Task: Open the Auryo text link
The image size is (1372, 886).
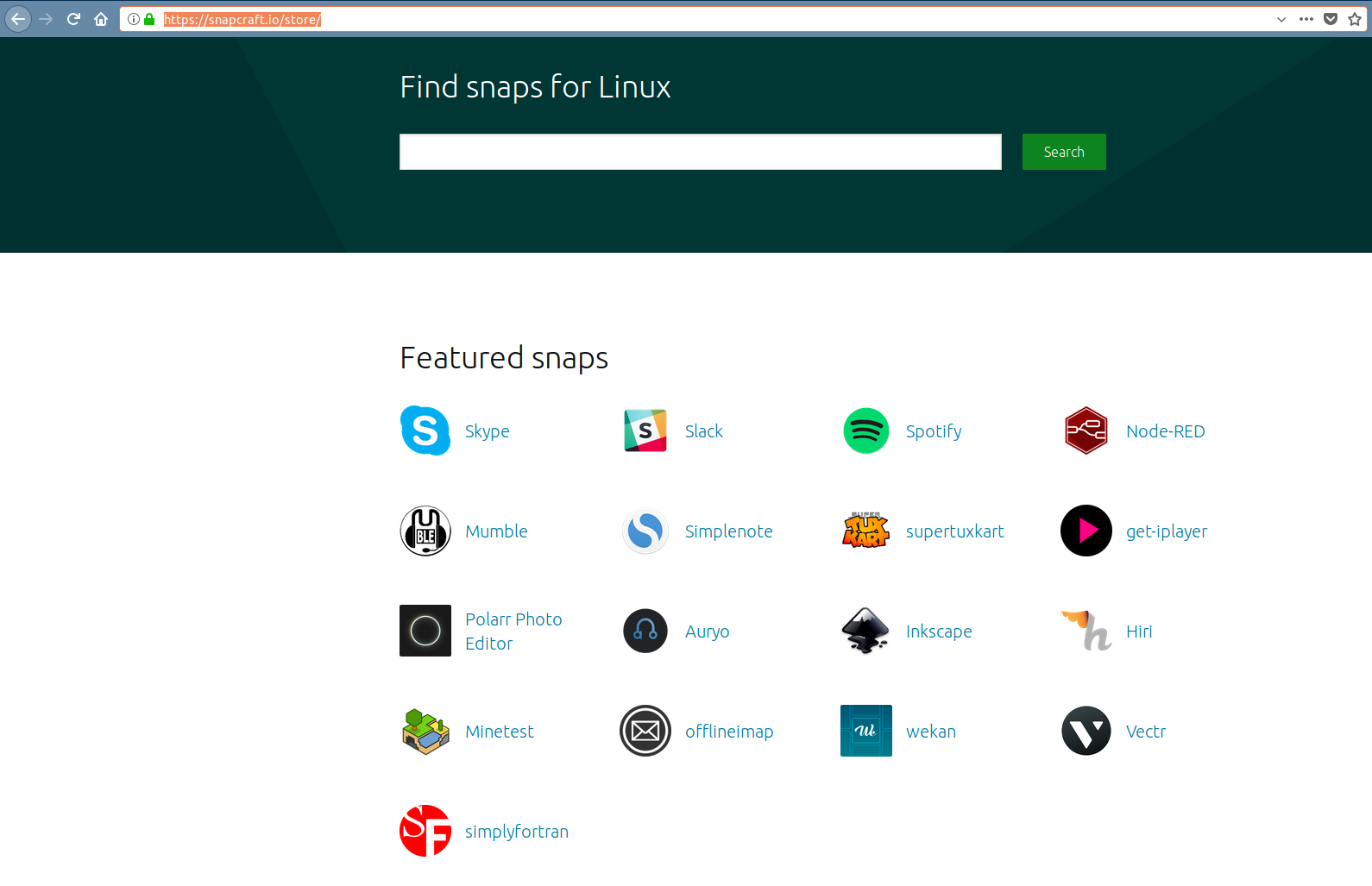Action: 708,632
